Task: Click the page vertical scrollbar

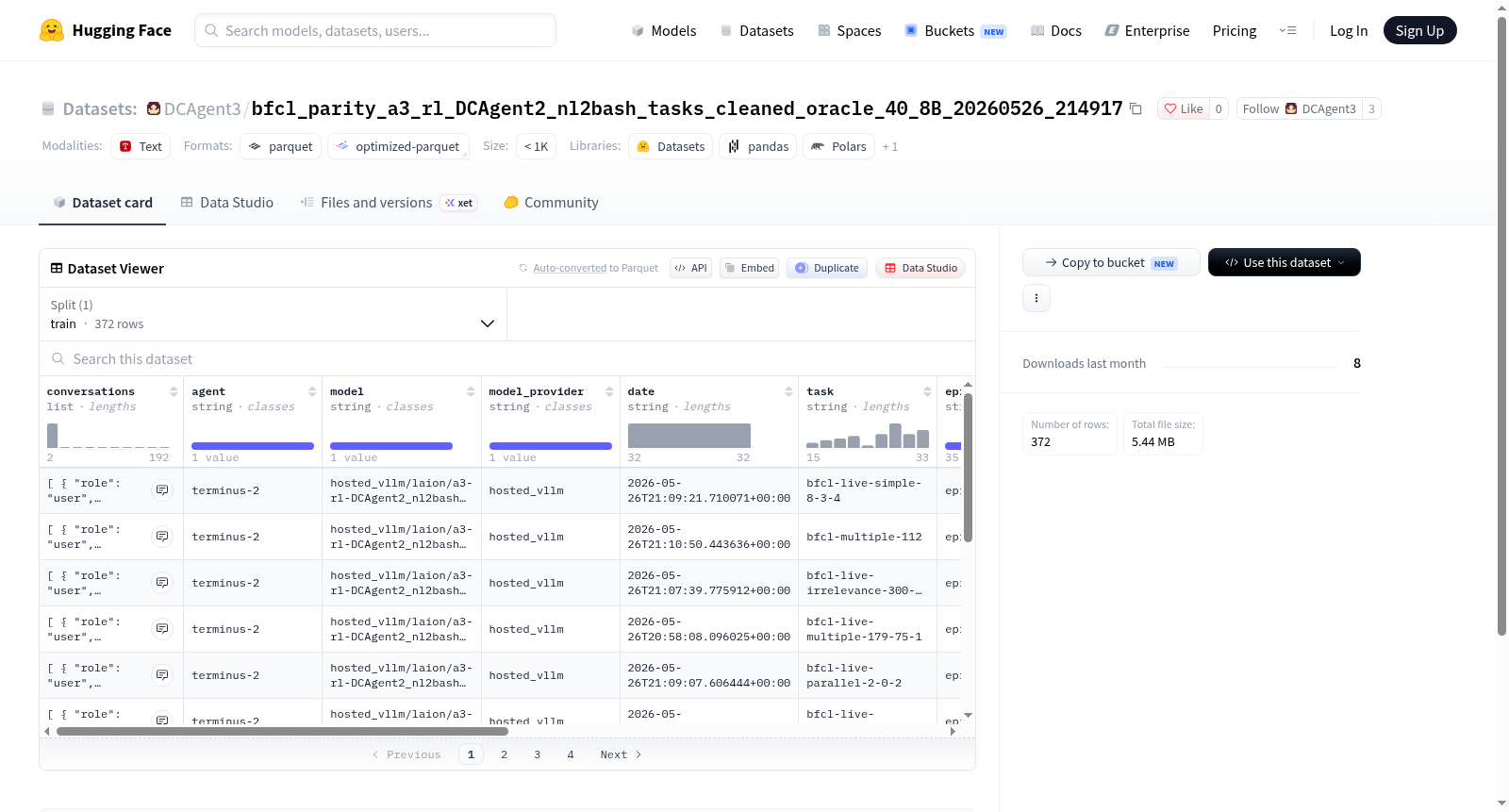Action: point(1501,325)
